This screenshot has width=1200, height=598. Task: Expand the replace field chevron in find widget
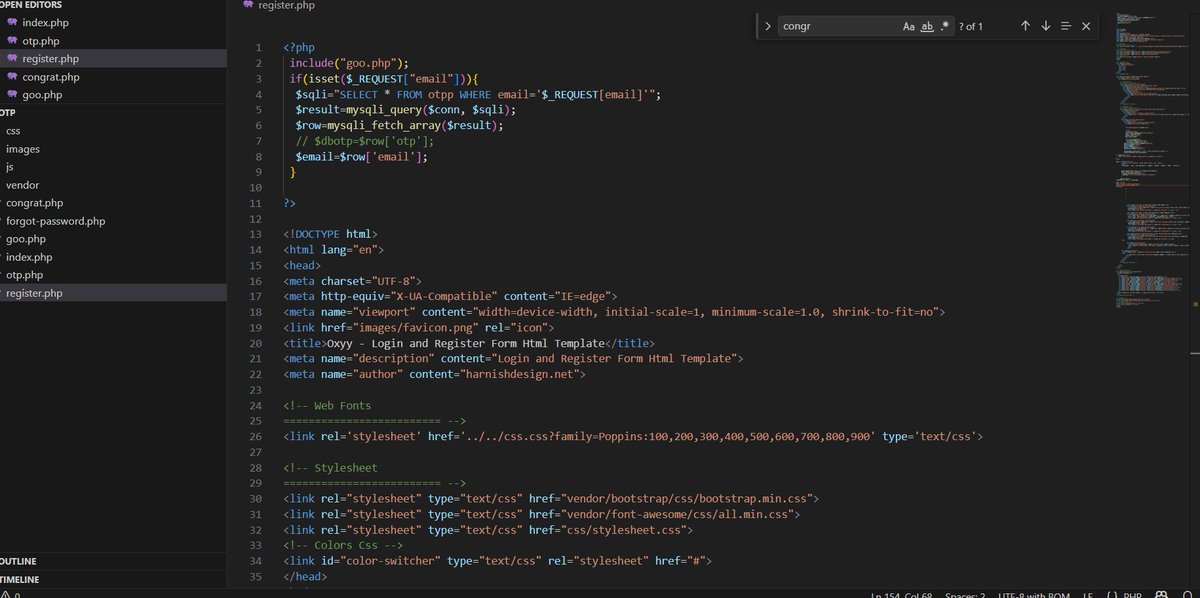pyautogui.click(x=767, y=26)
